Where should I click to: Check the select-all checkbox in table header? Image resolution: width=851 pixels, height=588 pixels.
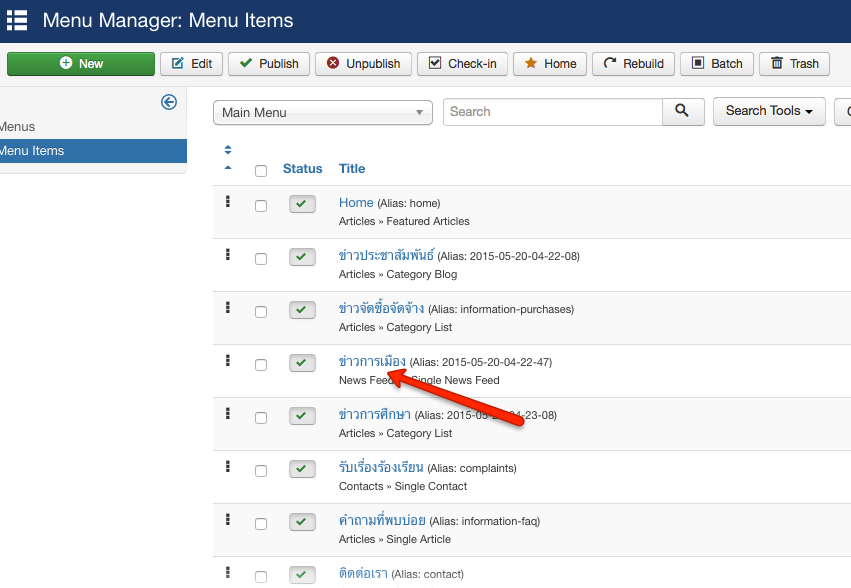pyautogui.click(x=261, y=170)
